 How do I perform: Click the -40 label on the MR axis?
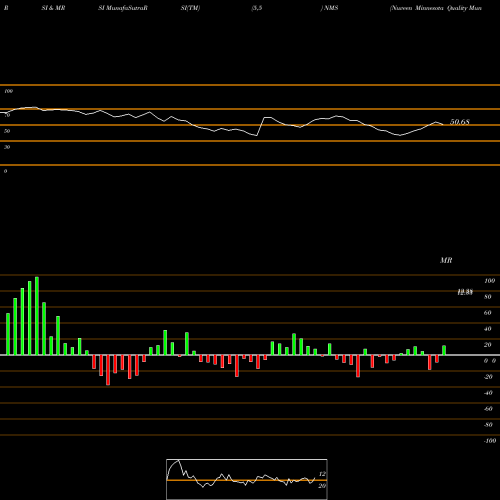[488, 393]
